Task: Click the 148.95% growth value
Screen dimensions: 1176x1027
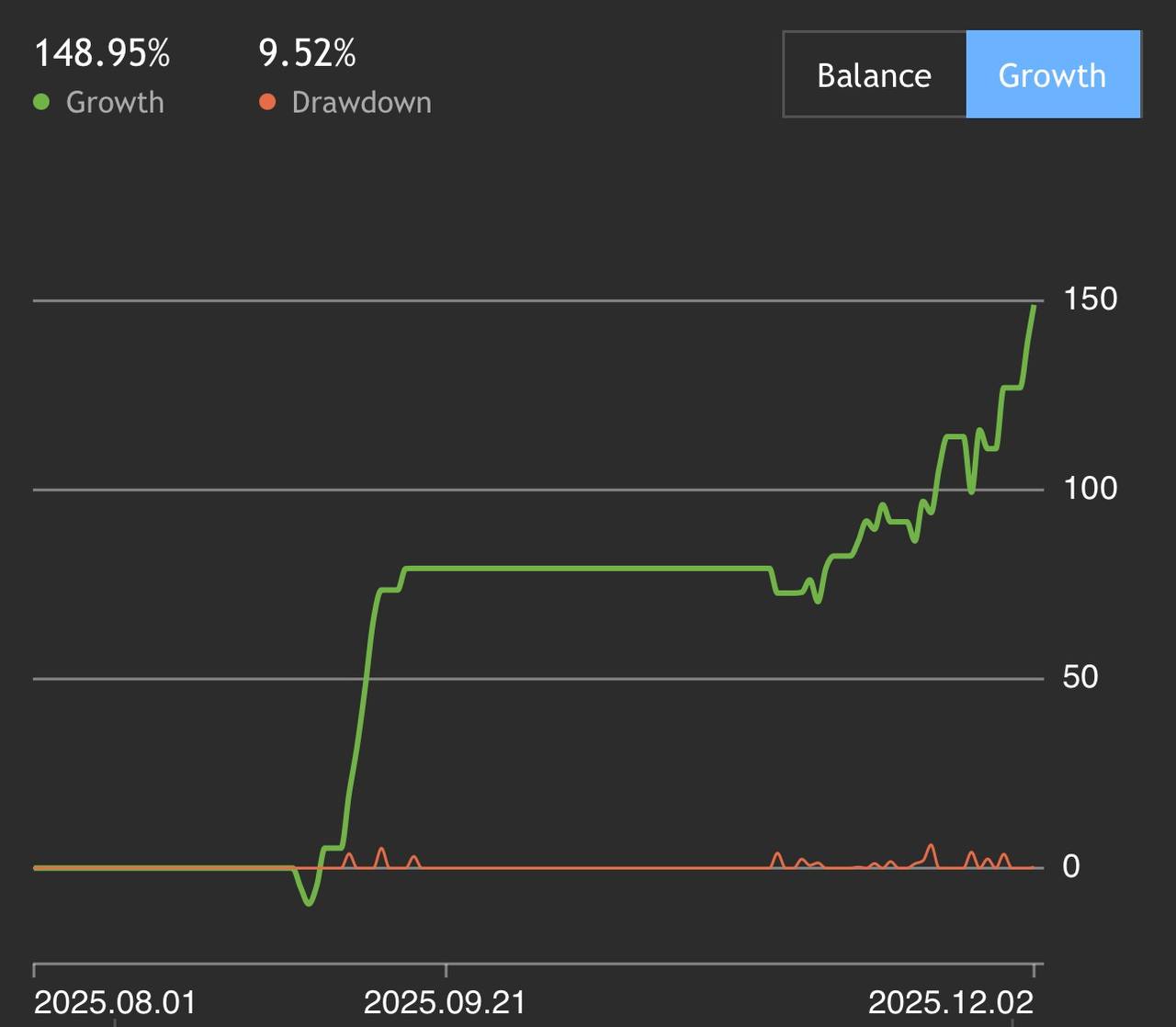Action: (x=102, y=53)
